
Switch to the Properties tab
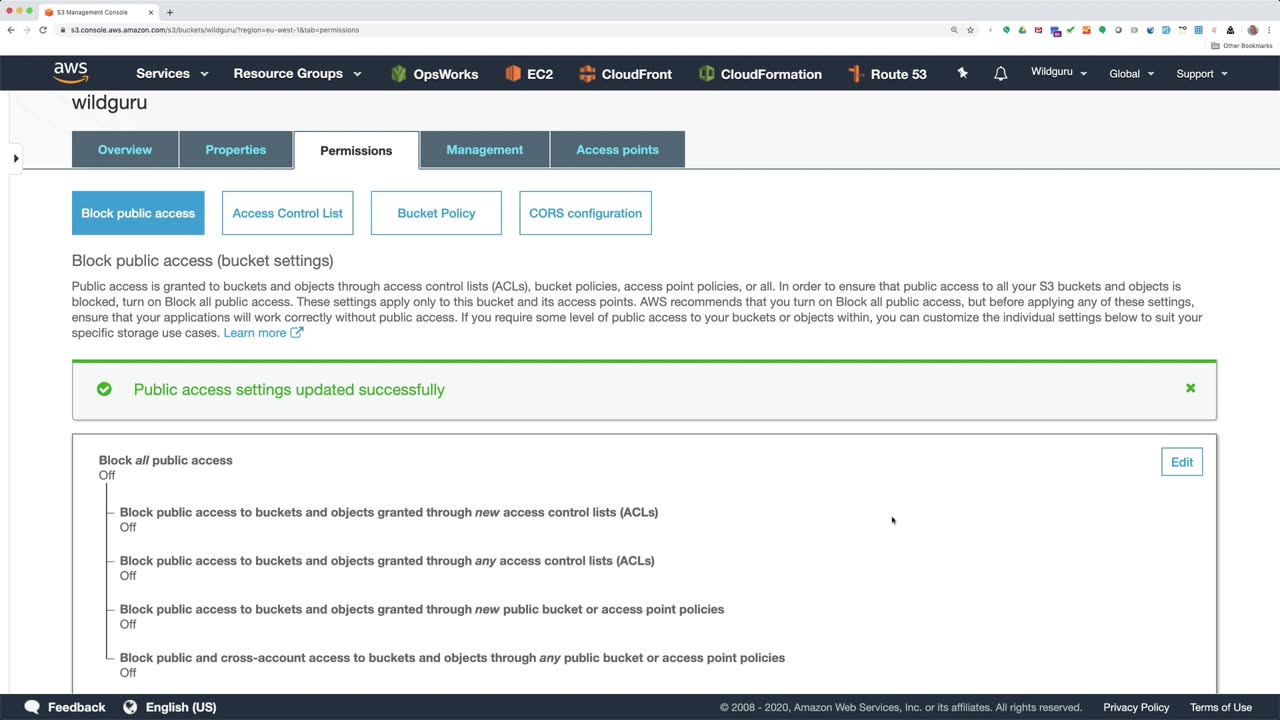click(236, 149)
